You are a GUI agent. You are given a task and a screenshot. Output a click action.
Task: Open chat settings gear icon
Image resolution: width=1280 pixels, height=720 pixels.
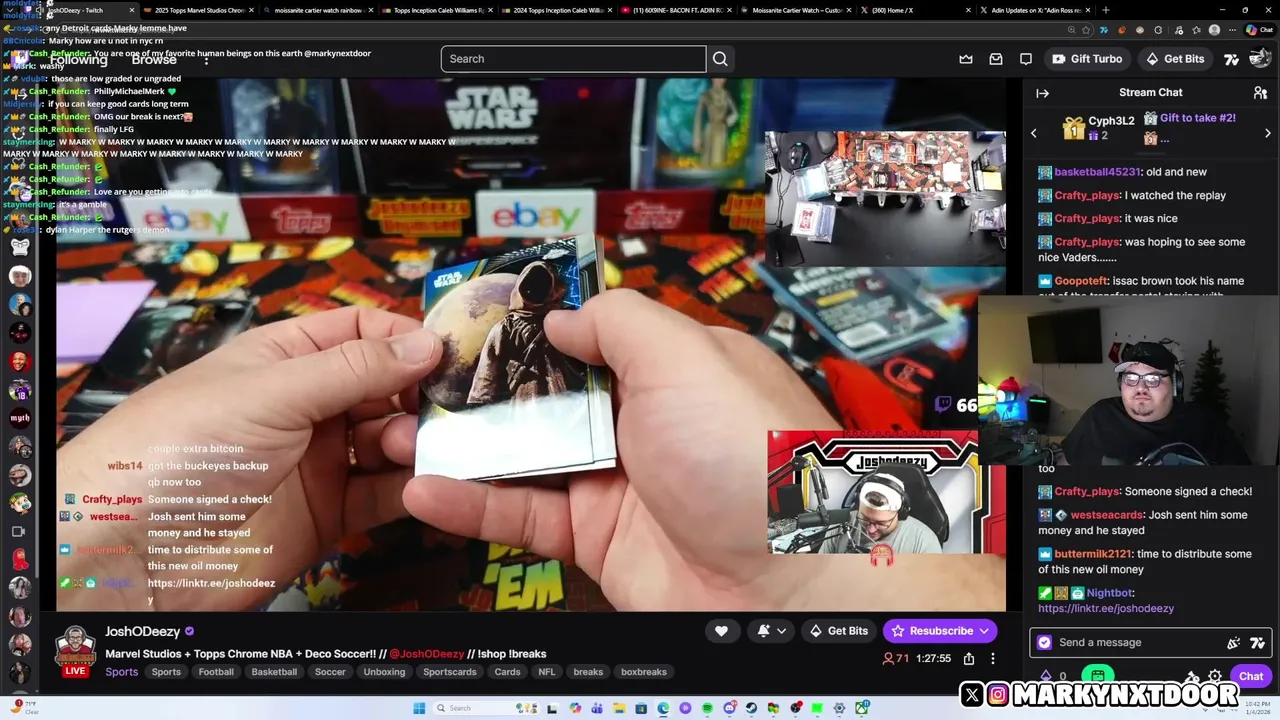coord(1215,676)
